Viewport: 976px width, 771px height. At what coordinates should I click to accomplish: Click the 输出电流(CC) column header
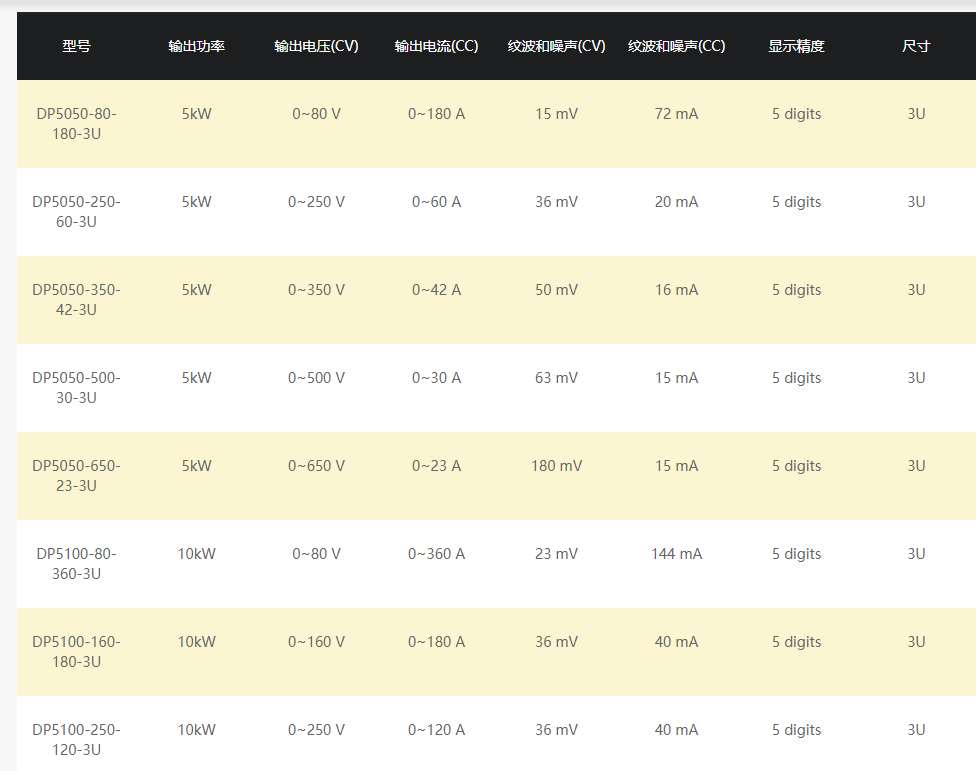tap(436, 46)
